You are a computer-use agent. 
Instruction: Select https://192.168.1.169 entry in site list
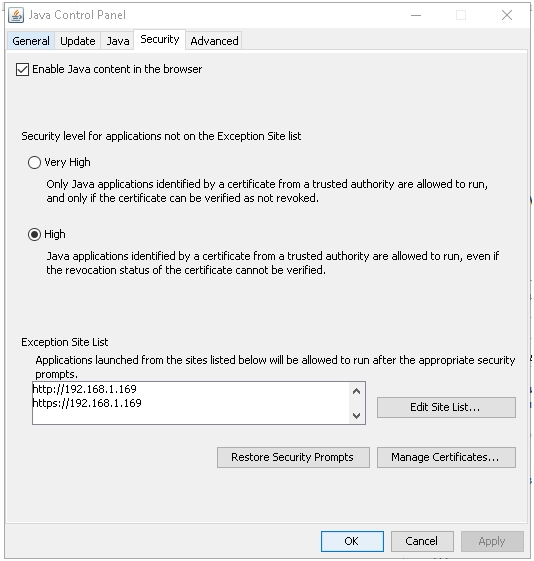coord(87,403)
